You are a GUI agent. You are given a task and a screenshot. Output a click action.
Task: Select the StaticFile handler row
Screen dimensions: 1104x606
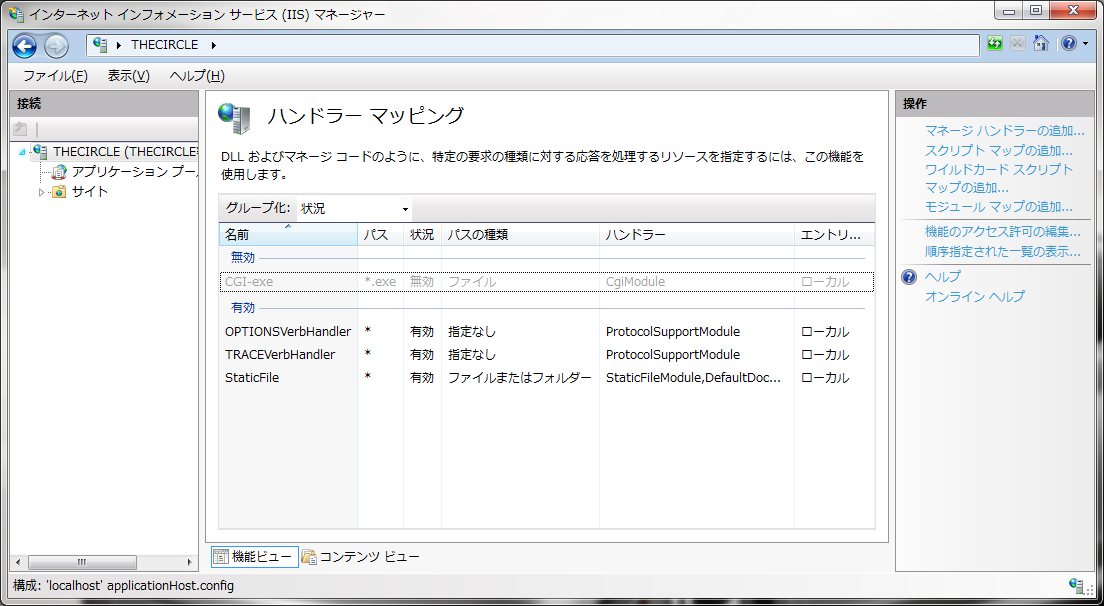click(252, 378)
